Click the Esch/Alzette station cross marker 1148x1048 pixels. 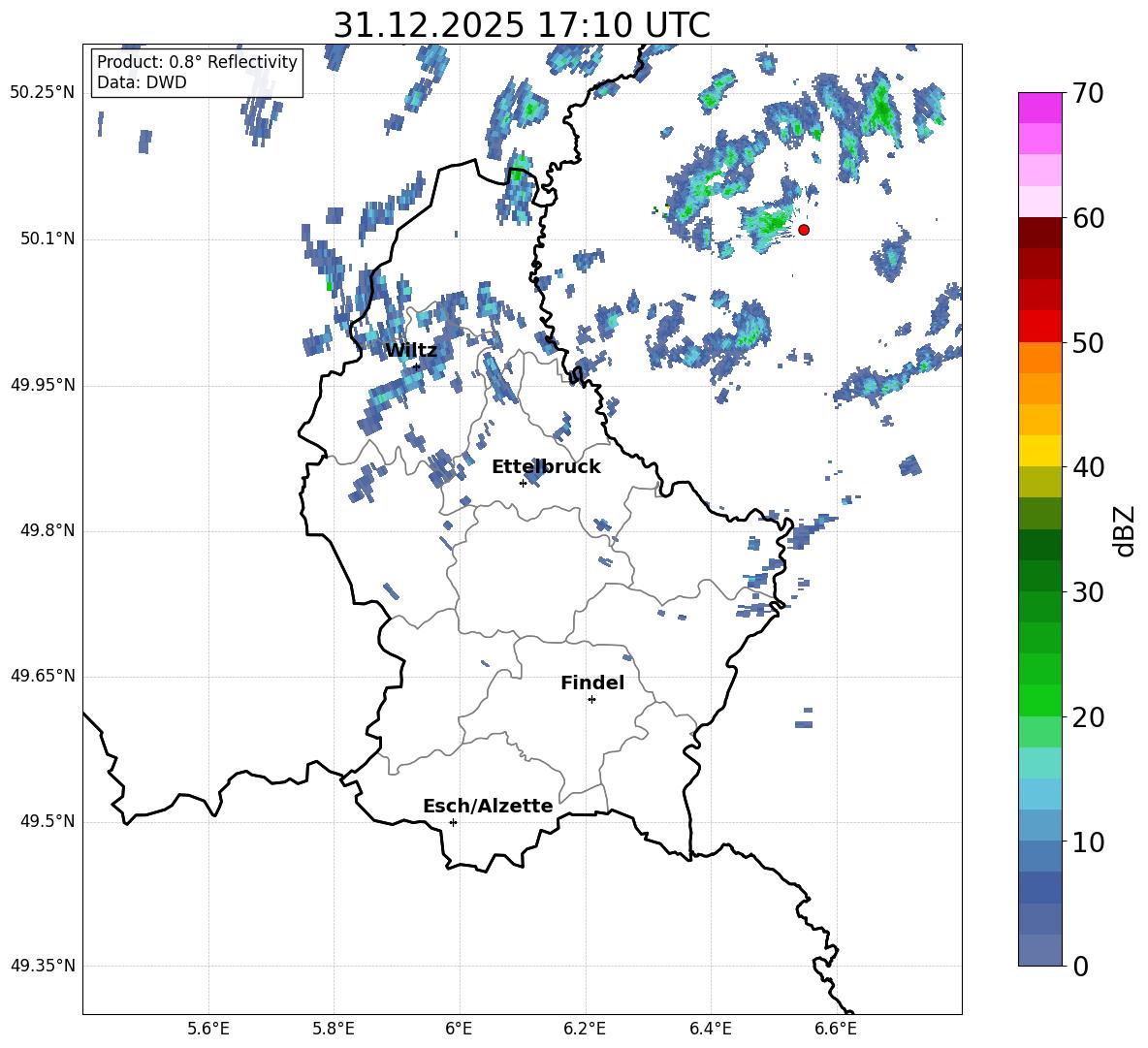[453, 822]
